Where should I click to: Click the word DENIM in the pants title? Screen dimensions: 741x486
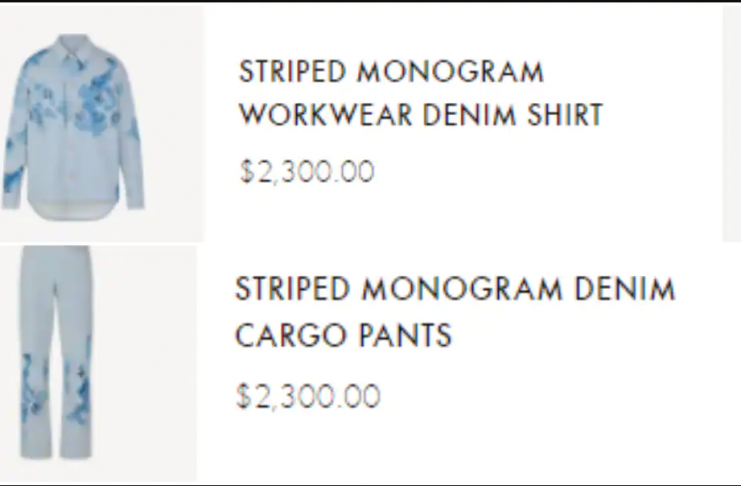[x=624, y=290]
